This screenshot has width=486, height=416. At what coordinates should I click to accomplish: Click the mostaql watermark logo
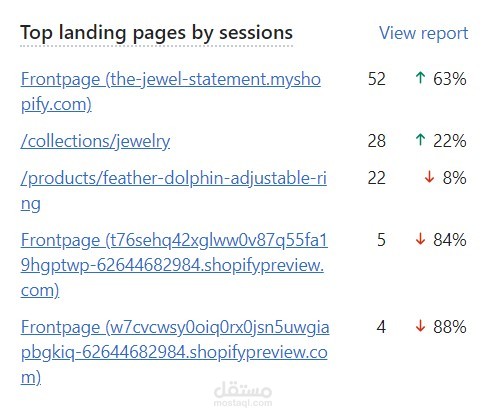[x=243, y=393]
